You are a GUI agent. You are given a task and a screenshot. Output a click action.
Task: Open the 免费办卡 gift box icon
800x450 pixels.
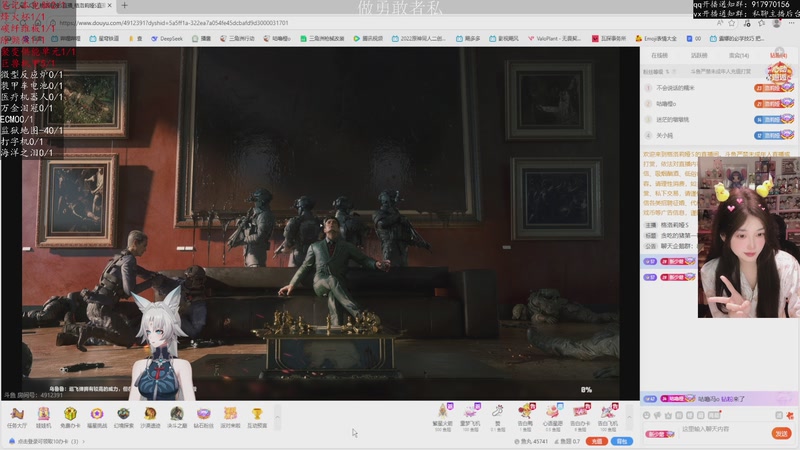coord(70,417)
